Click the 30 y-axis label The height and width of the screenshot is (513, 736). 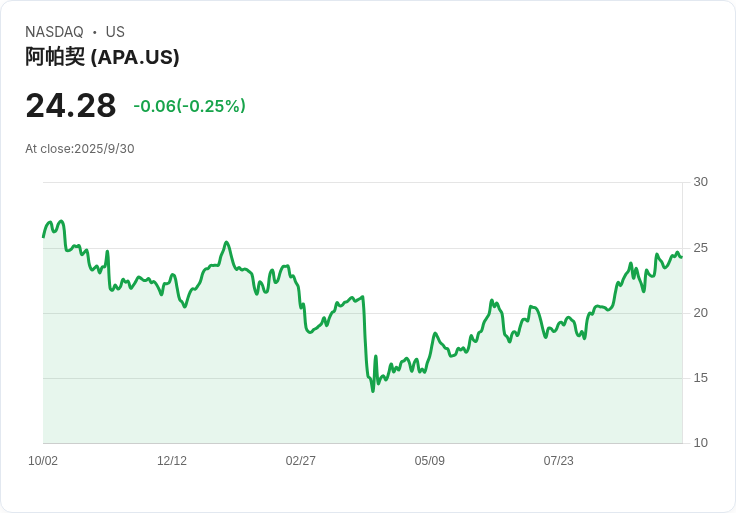701,182
